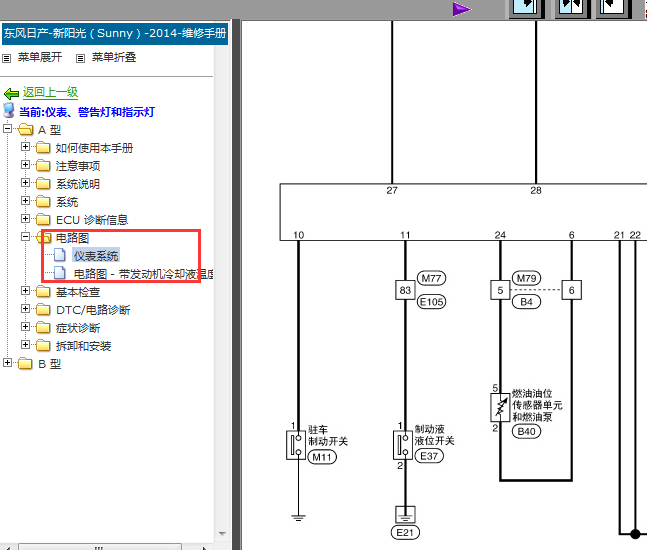Collapse the 电路图 node

25,236
